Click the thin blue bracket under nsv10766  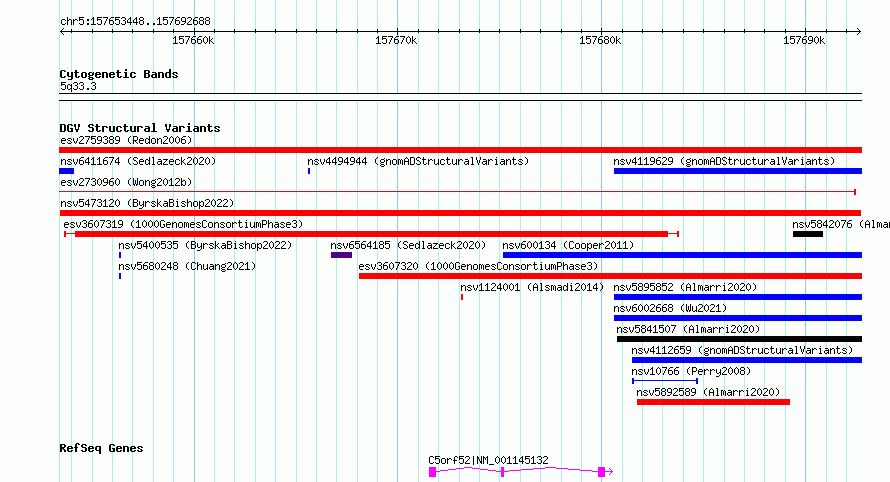(x=665, y=381)
